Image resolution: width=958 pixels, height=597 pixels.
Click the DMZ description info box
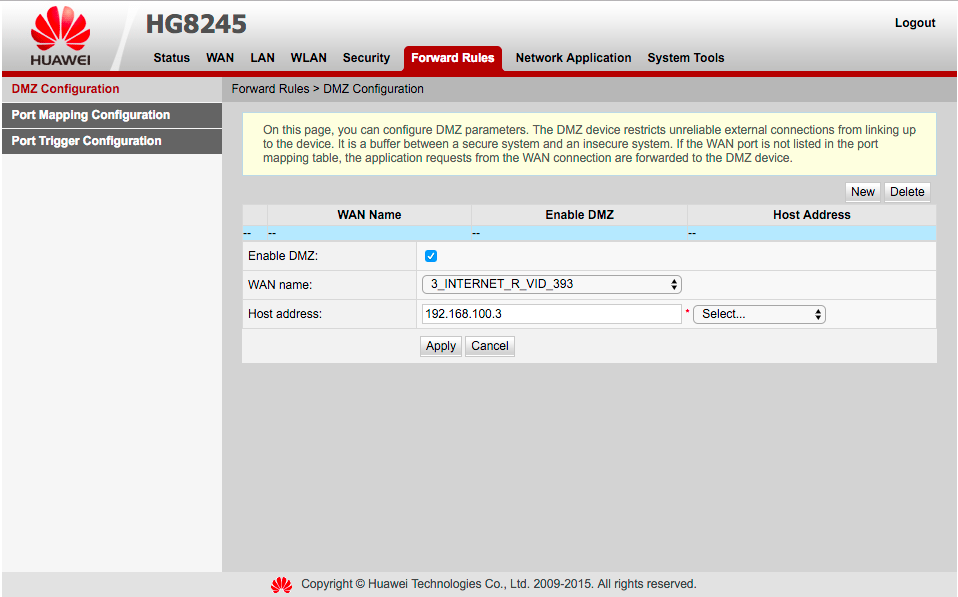click(x=589, y=144)
